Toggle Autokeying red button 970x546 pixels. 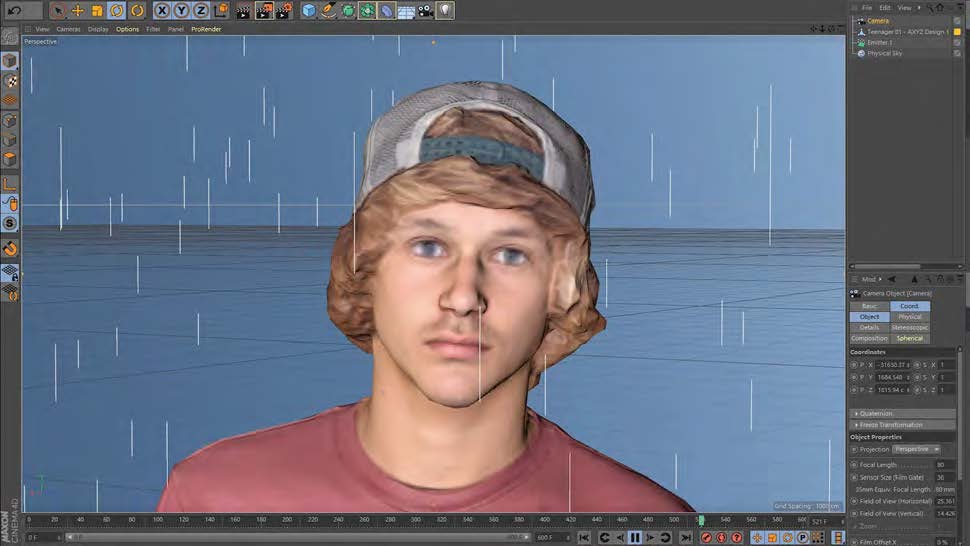[x=721, y=537]
